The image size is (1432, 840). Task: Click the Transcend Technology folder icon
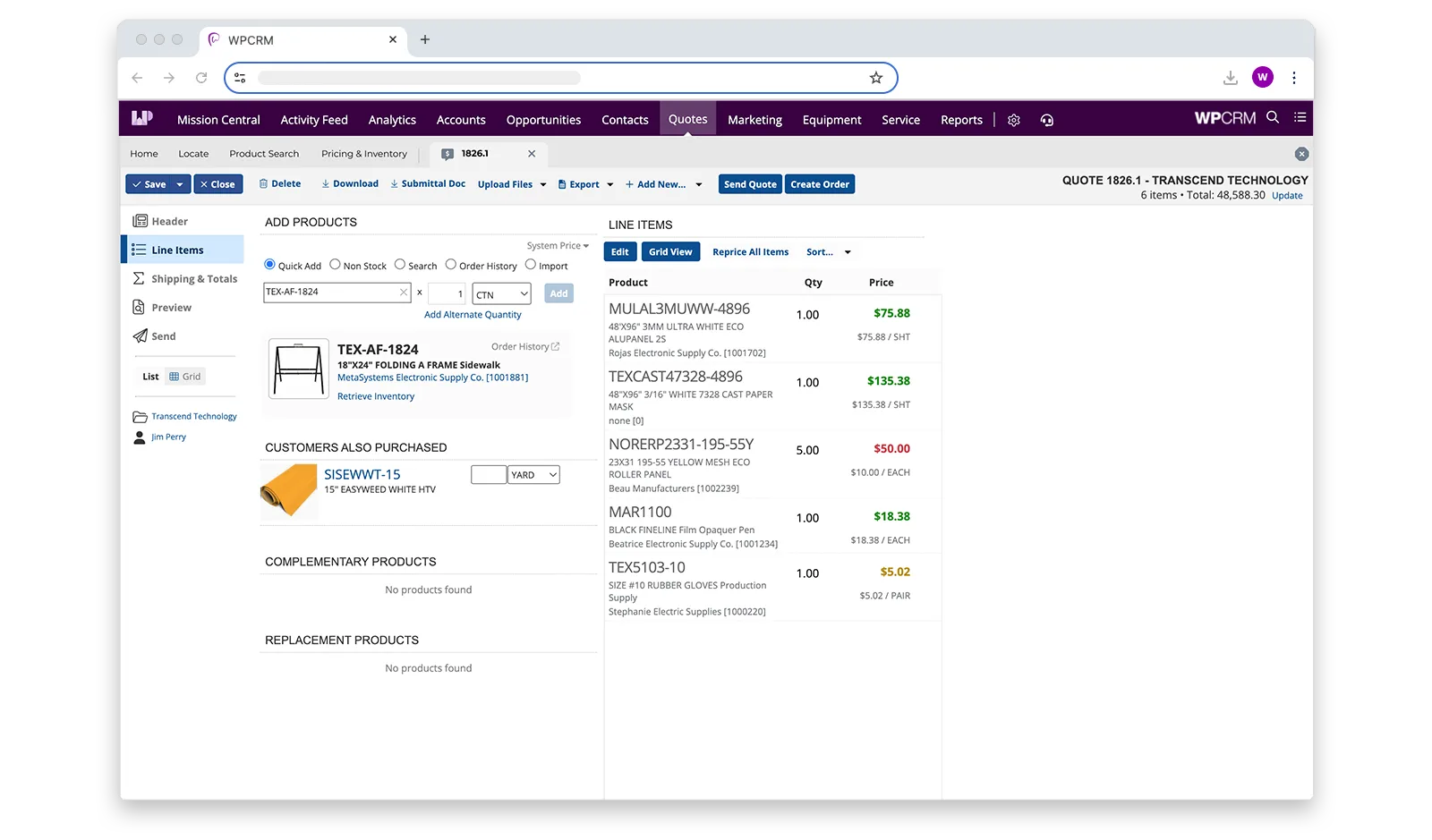(x=140, y=417)
